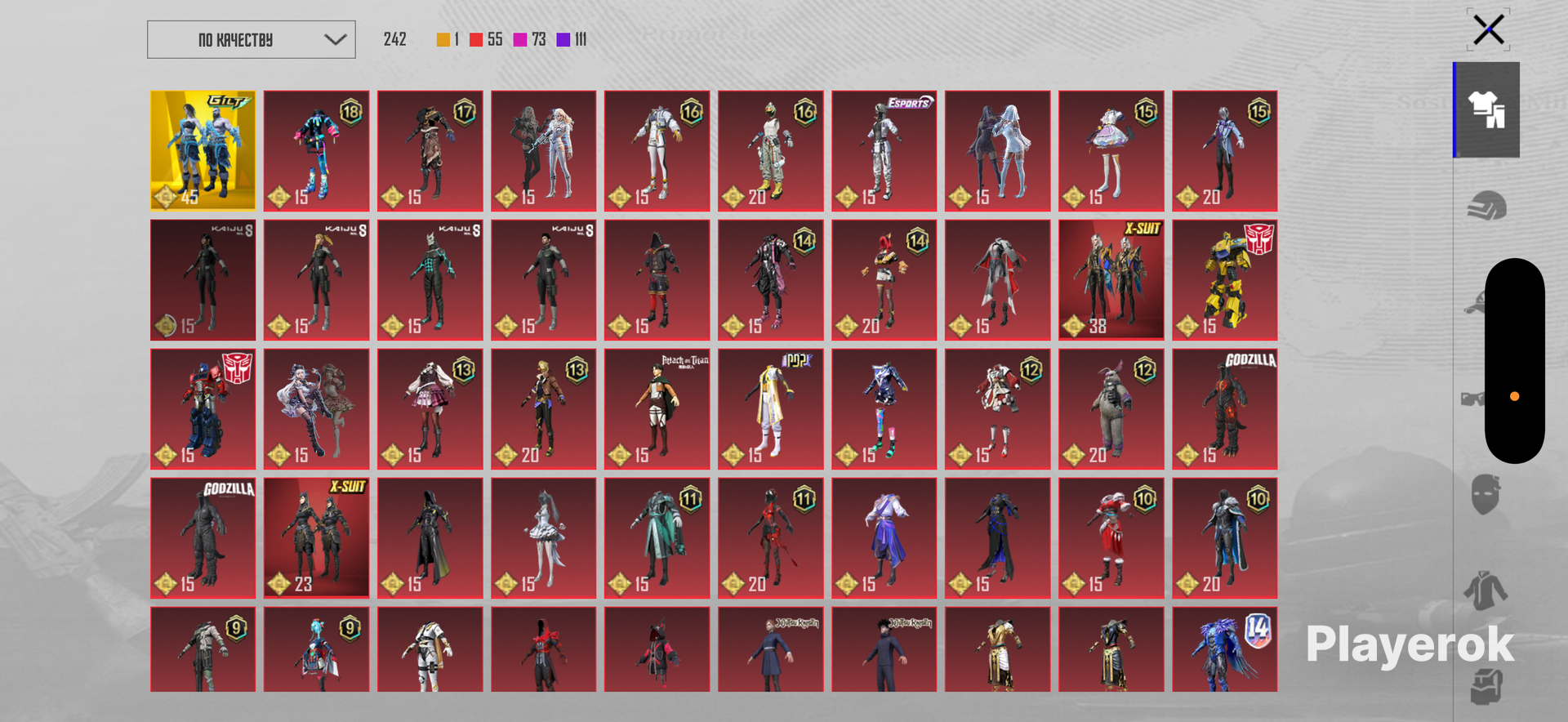Select the gray Godzilla outfit

pyautogui.click(x=203, y=538)
